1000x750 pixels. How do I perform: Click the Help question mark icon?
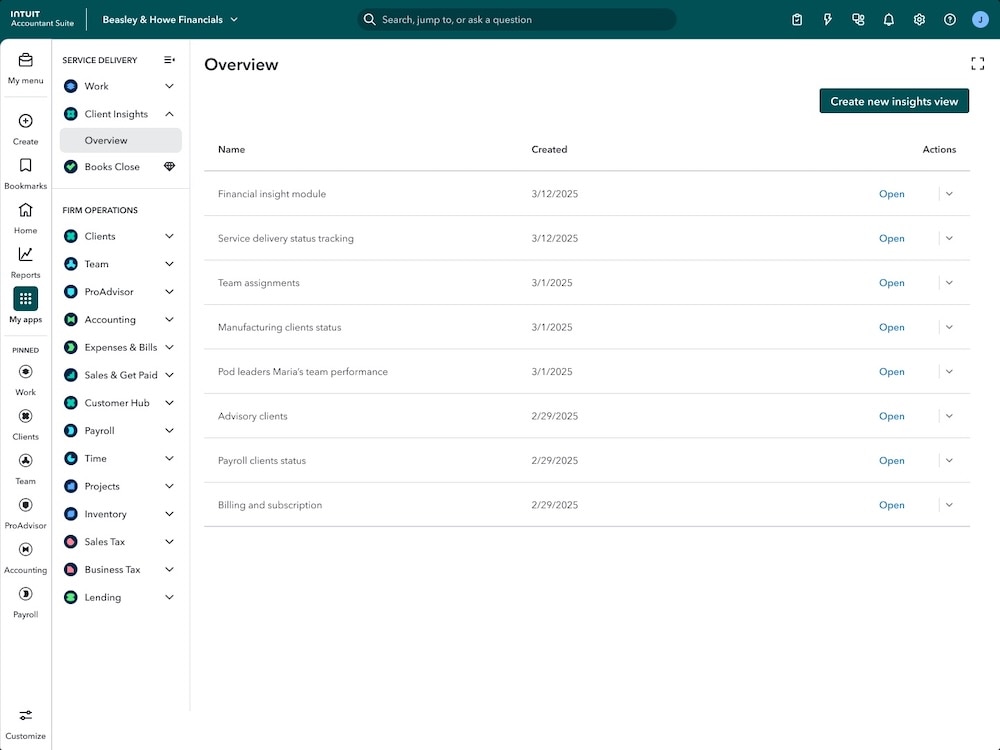coord(949,19)
